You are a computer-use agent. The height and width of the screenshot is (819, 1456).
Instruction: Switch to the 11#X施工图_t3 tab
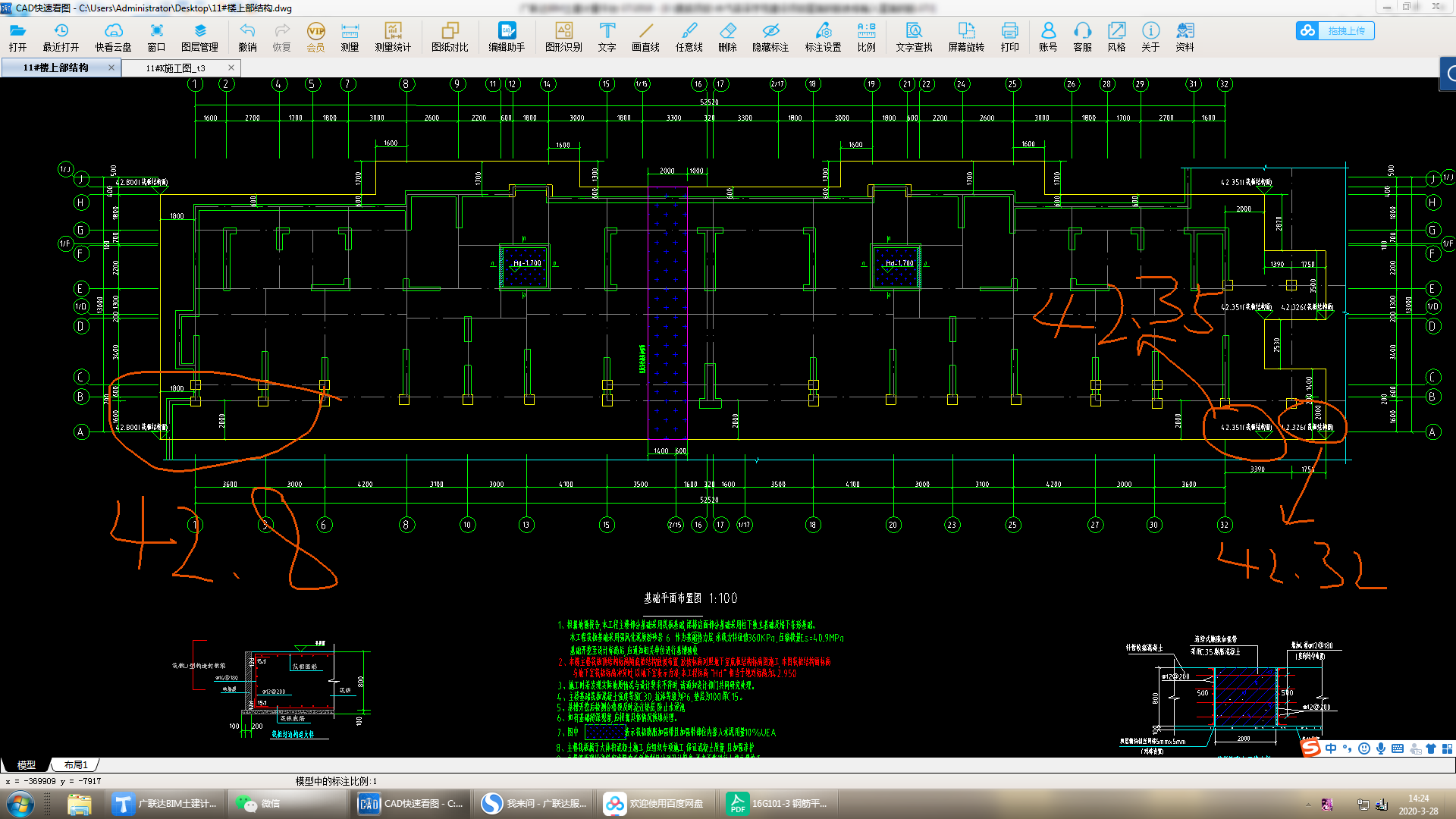click(x=175, y=68)
